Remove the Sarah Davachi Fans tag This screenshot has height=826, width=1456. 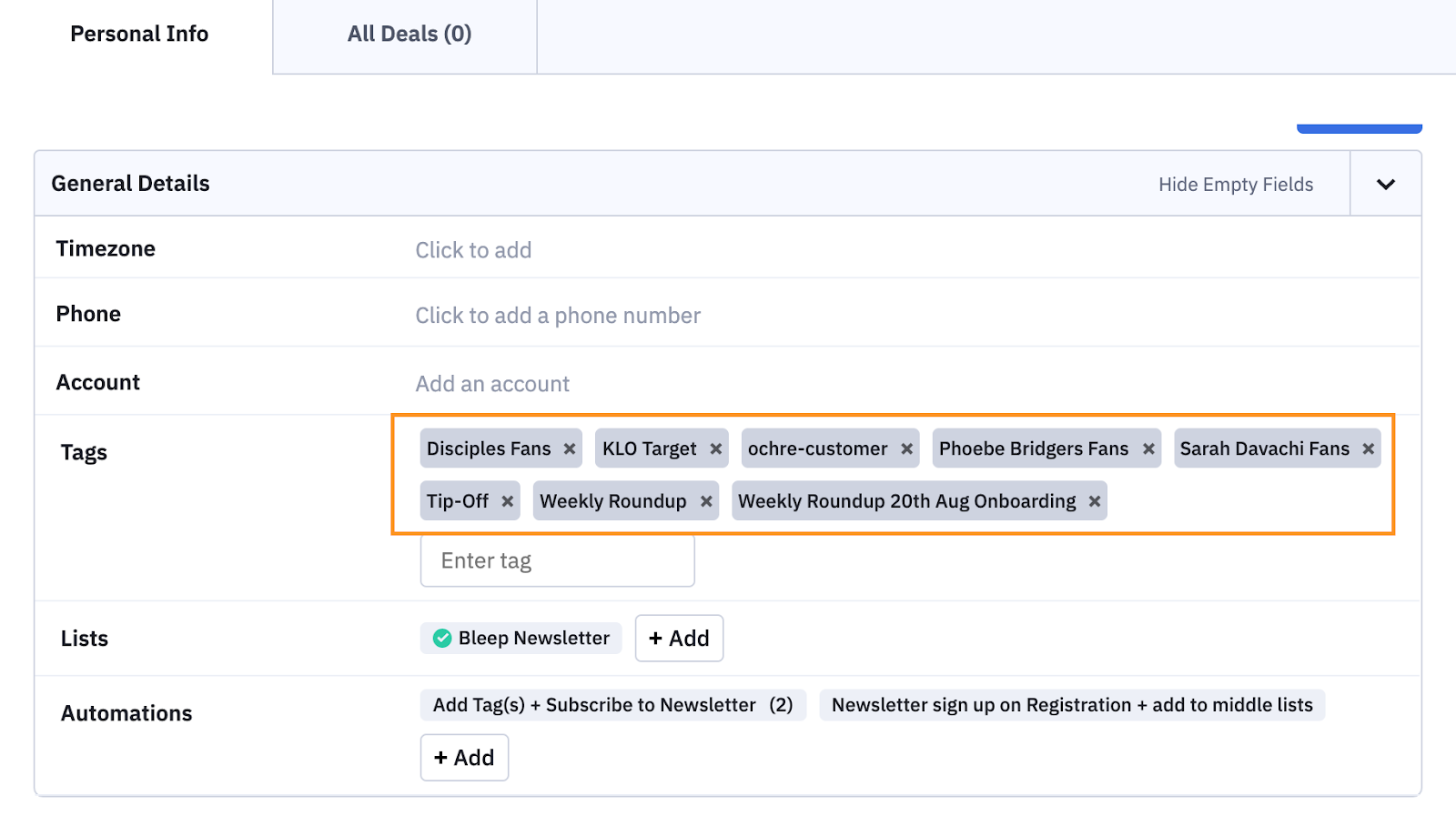1368,448
